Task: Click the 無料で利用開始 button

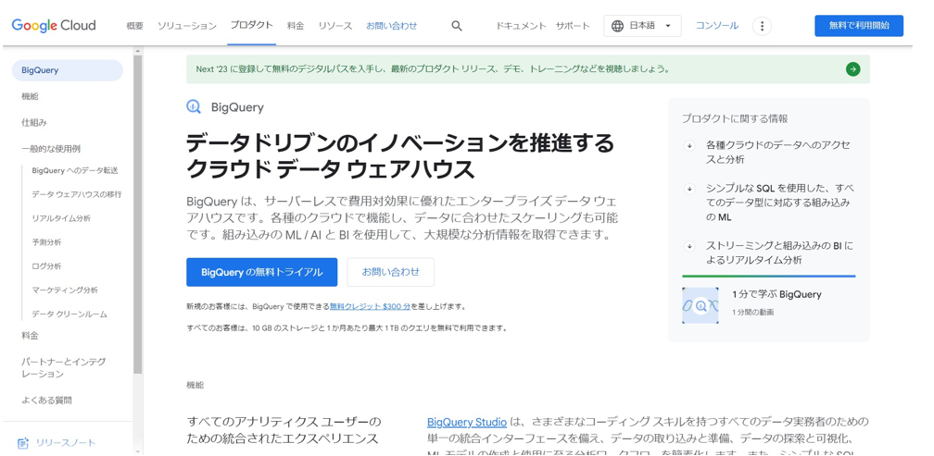Action: click(858, 26)
